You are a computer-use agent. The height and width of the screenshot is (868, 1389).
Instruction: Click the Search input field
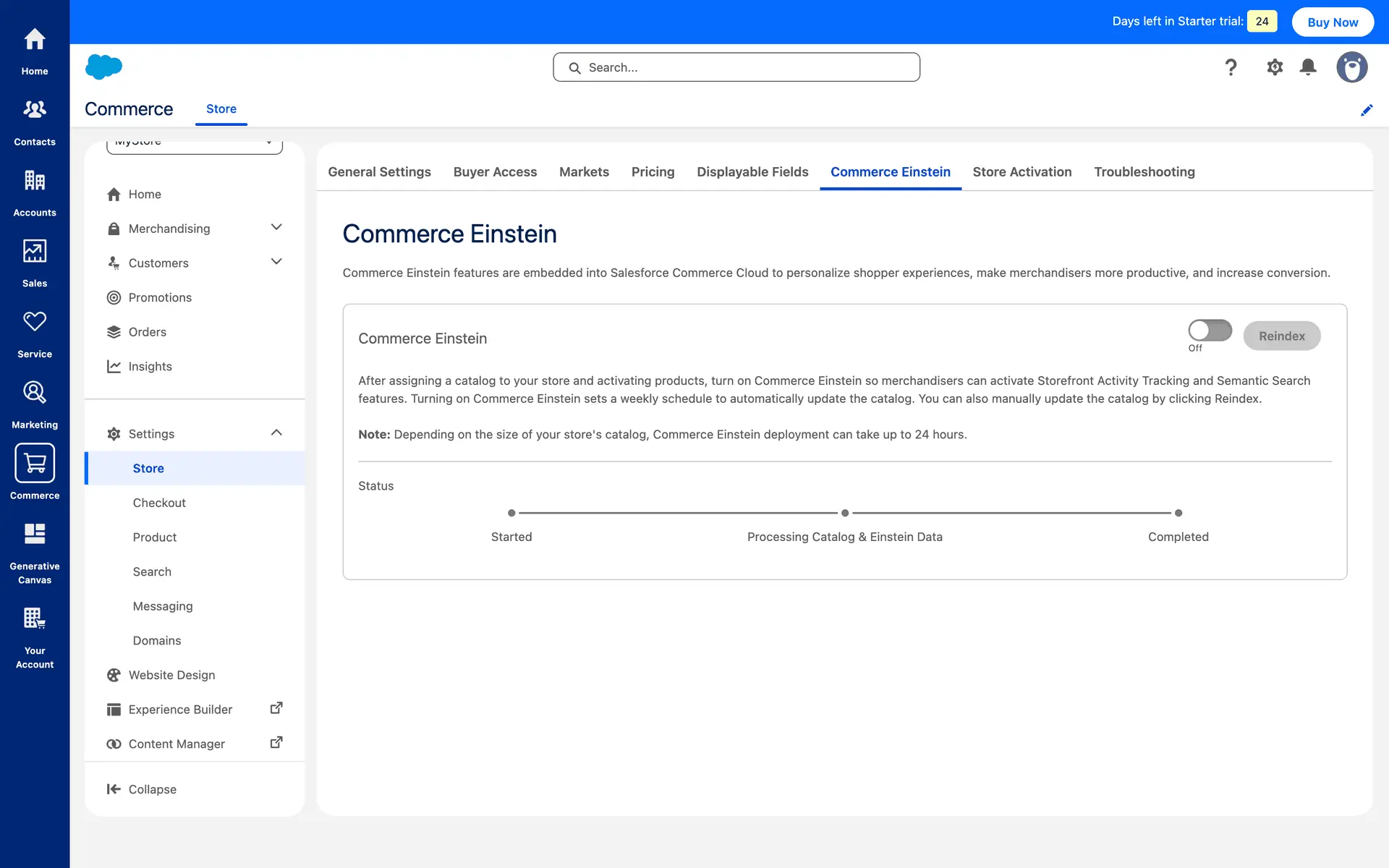tap(736, 67)
